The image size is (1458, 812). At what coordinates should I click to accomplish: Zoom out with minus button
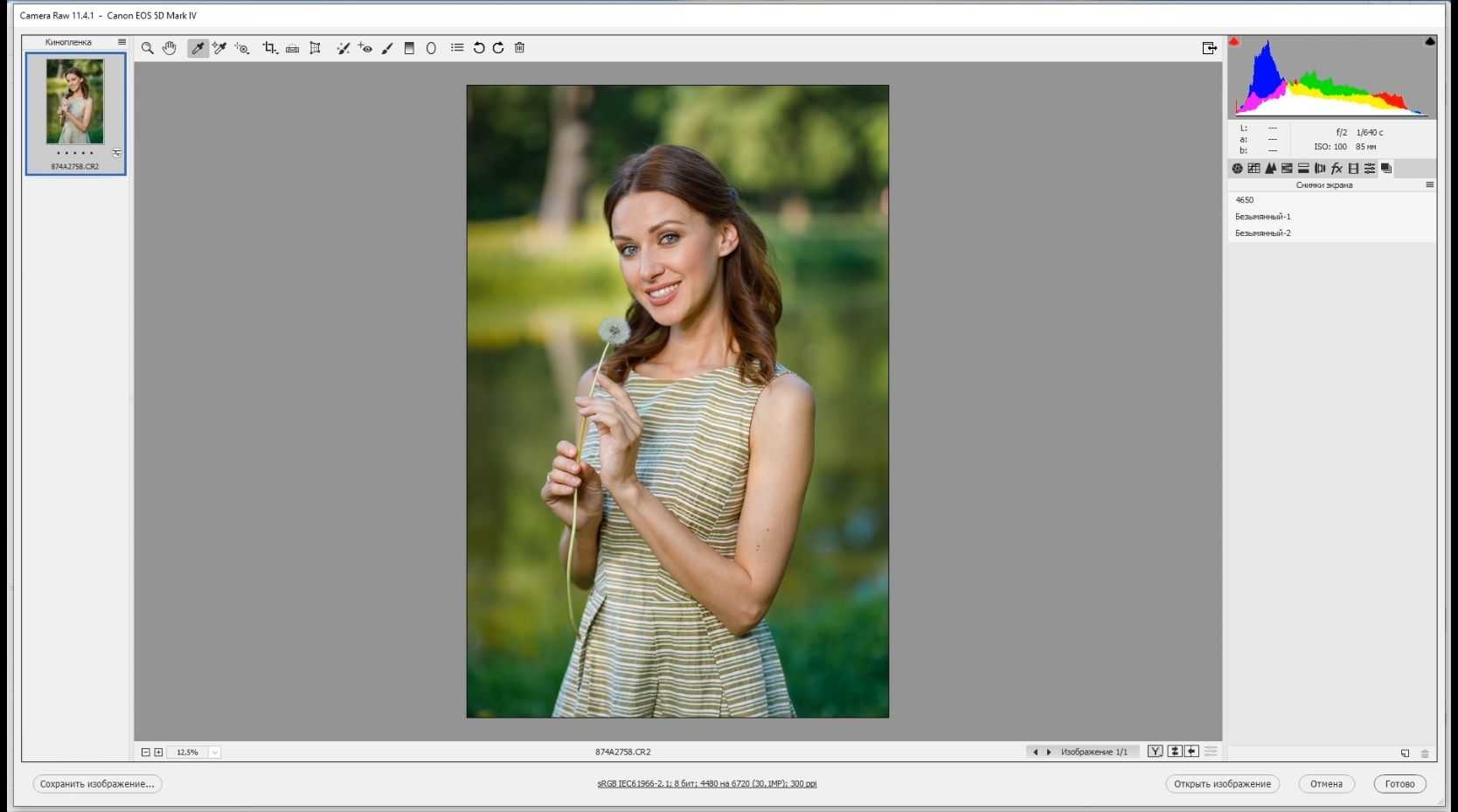(146, 752)
